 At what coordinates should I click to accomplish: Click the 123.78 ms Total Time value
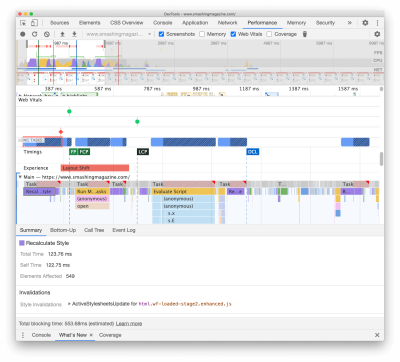tap(60, 254)
